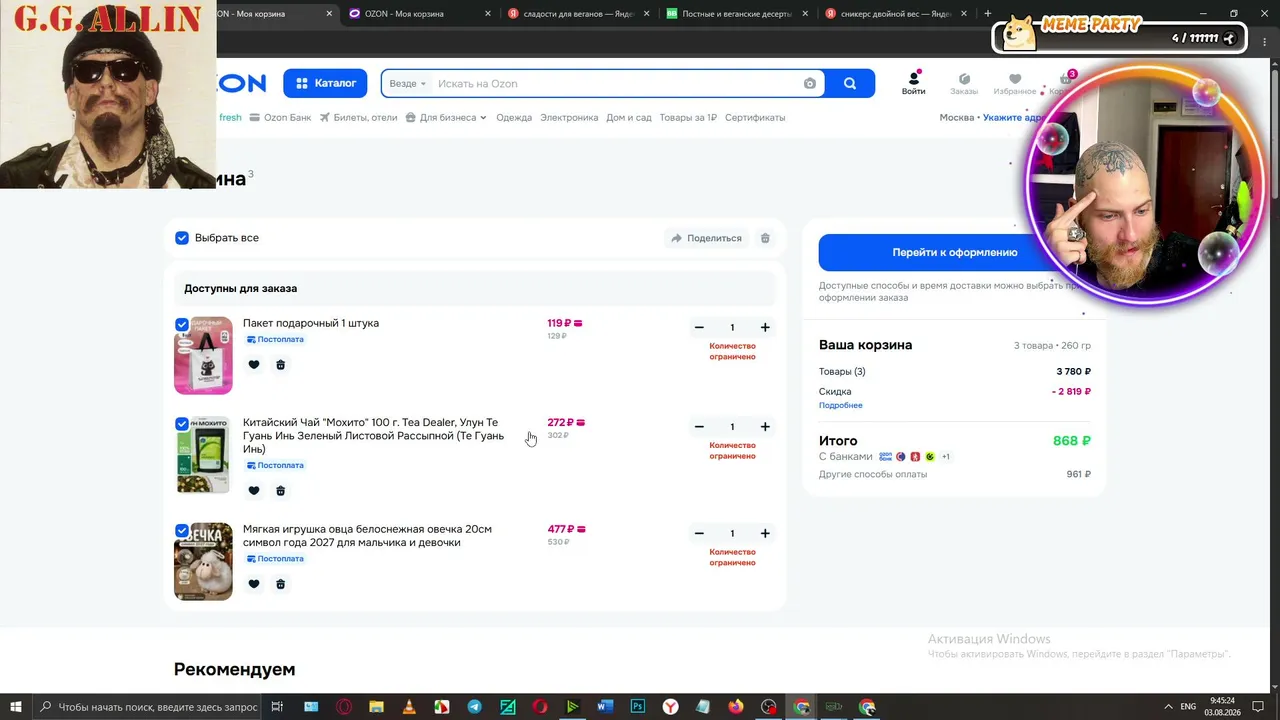
Task: Switch the ENG keyboard language indicator
Action: click(x=1188, y=707)
